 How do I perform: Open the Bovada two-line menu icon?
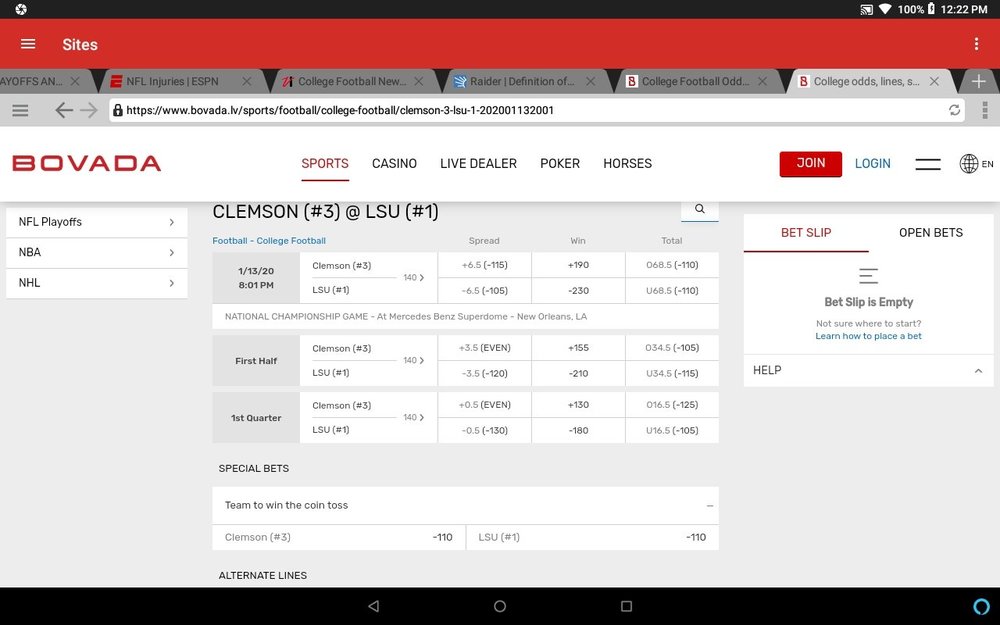point(927,164)
